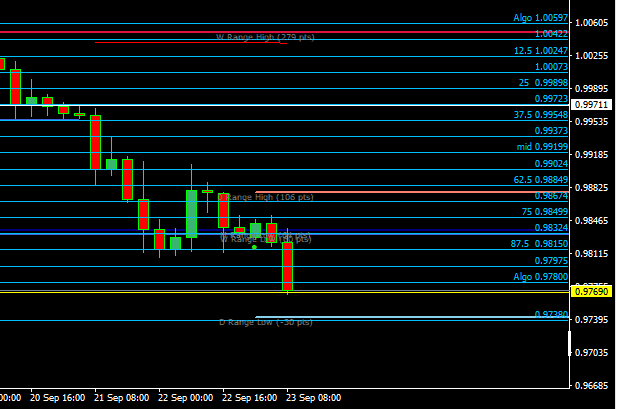617x409 pixels.
Task: Click the 0.99185 price scale value
Action: pyautogui.click(x=591, y=155)
